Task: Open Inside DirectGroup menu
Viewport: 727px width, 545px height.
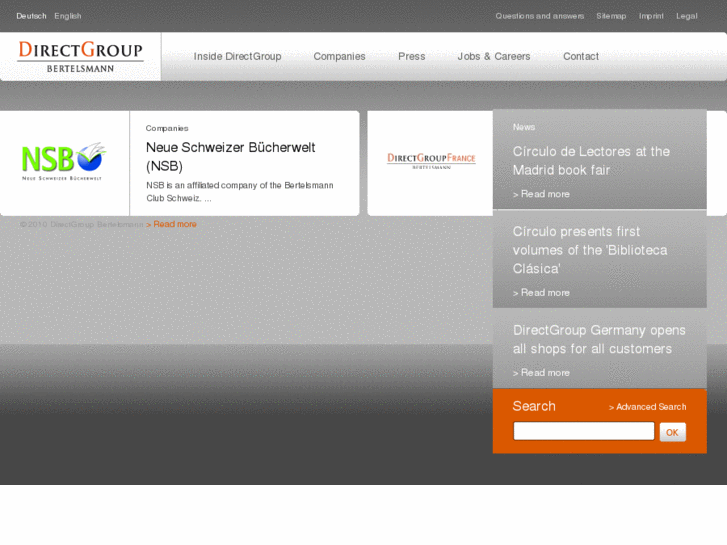Action: (x=237, y=56)
